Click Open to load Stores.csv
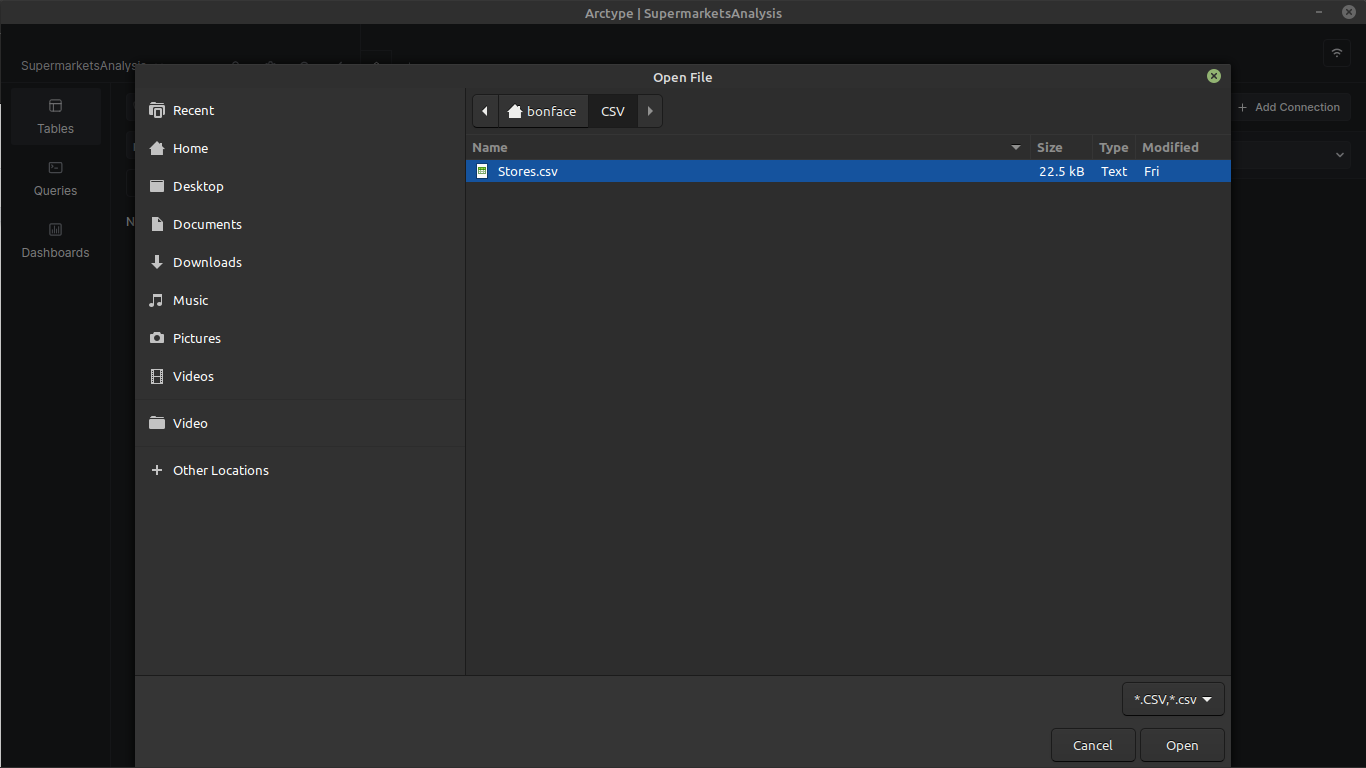 pos(1182,745)
